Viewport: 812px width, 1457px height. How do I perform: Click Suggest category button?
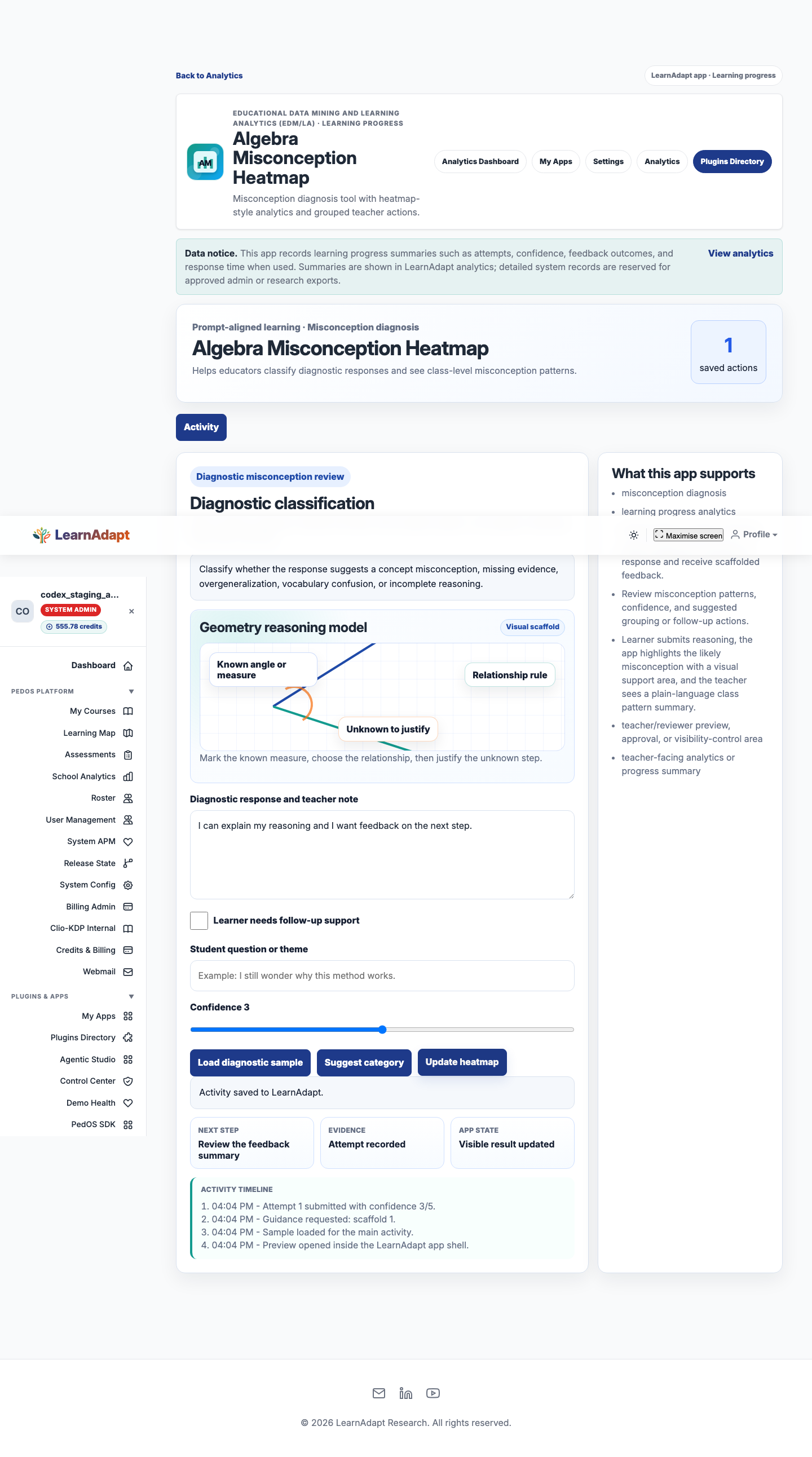click(x=364, y=1063)
